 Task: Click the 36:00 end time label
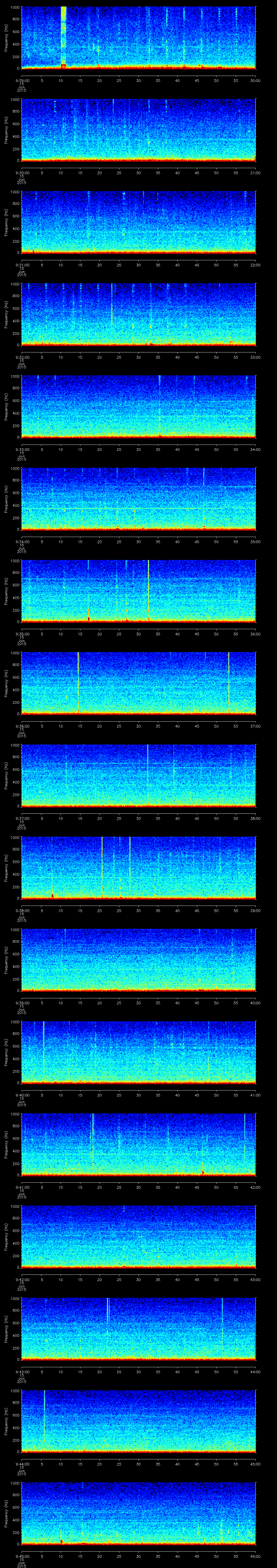click(x=256, y=634)
